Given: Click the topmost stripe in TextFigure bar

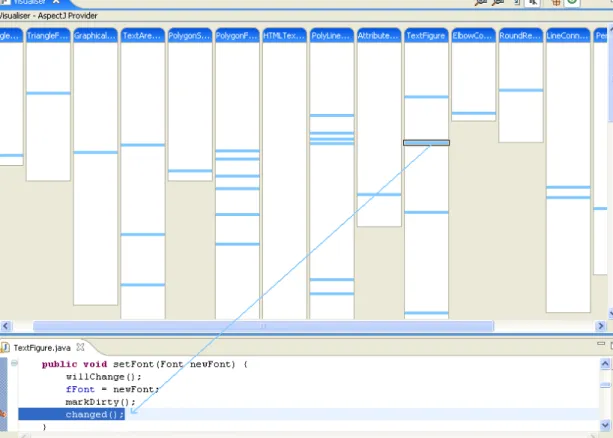Looking at the screenshot, I should click(427, 97).
